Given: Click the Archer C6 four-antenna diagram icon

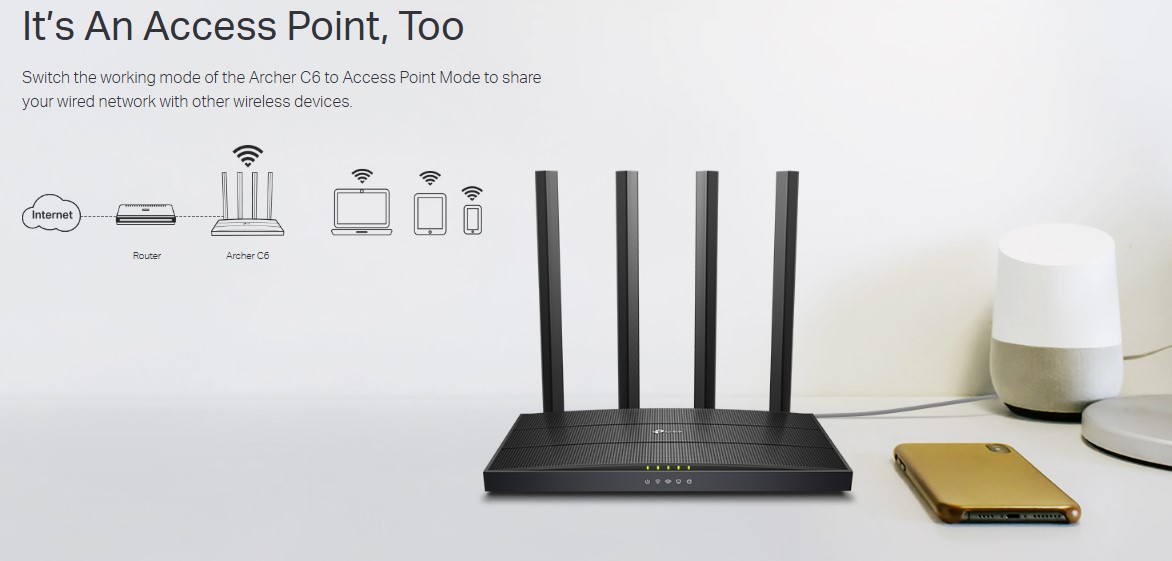Looking at the screenshot, I should pyautogui.click(x=247, y=204).
